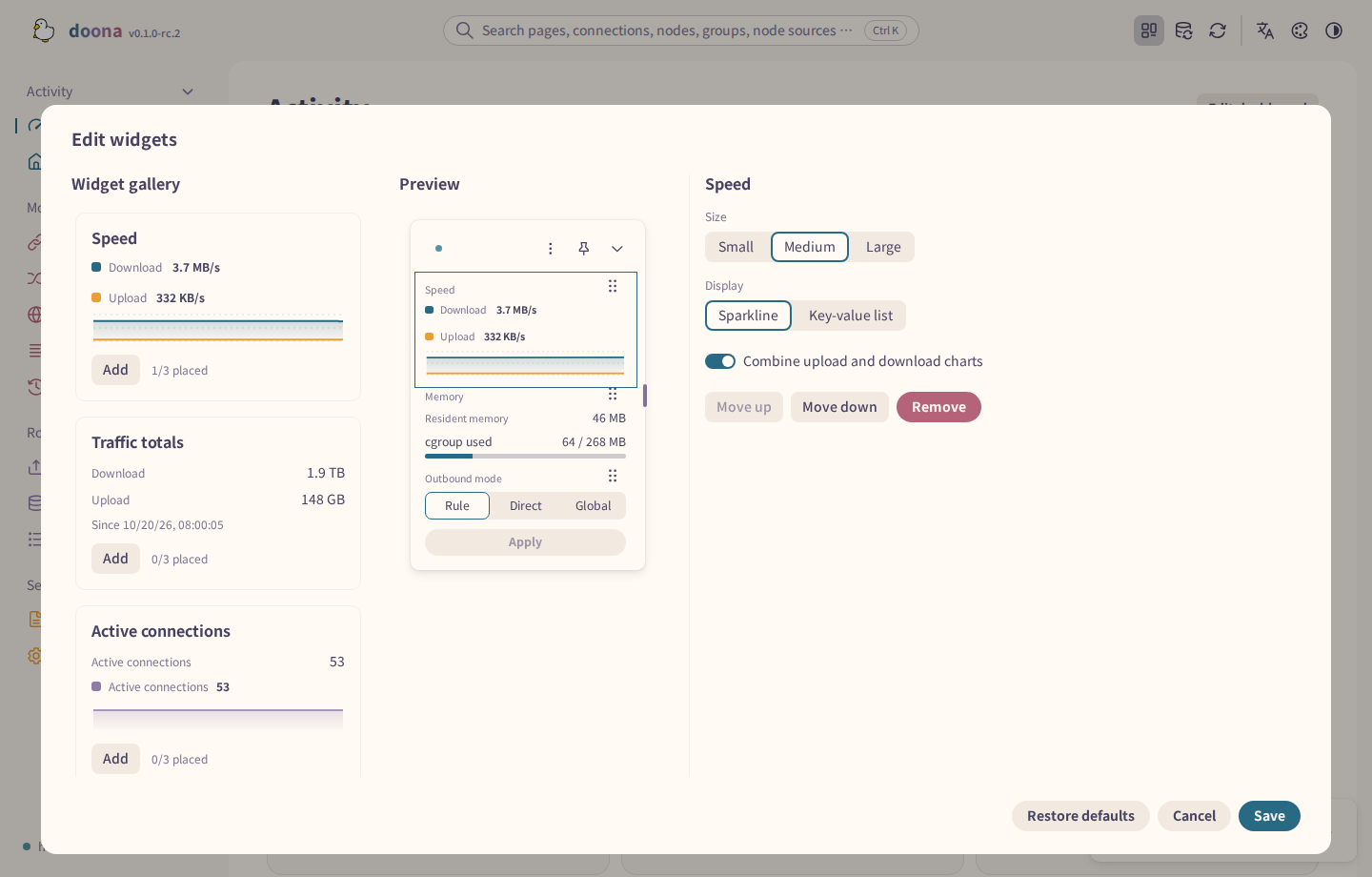This screenshot has width=1372, height=877.
Task: Click the Upload orange swatch in the gallery Speed card
Action: tap(96, 297)
